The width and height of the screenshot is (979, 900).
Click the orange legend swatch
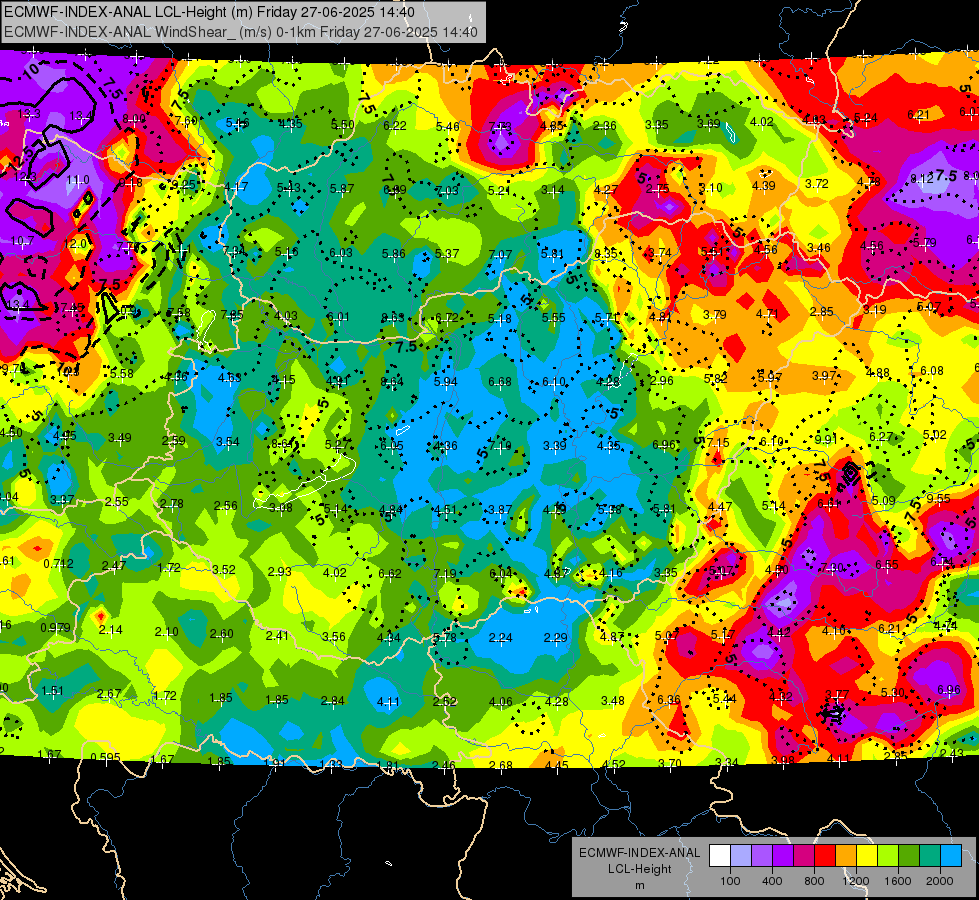[847, 855]
